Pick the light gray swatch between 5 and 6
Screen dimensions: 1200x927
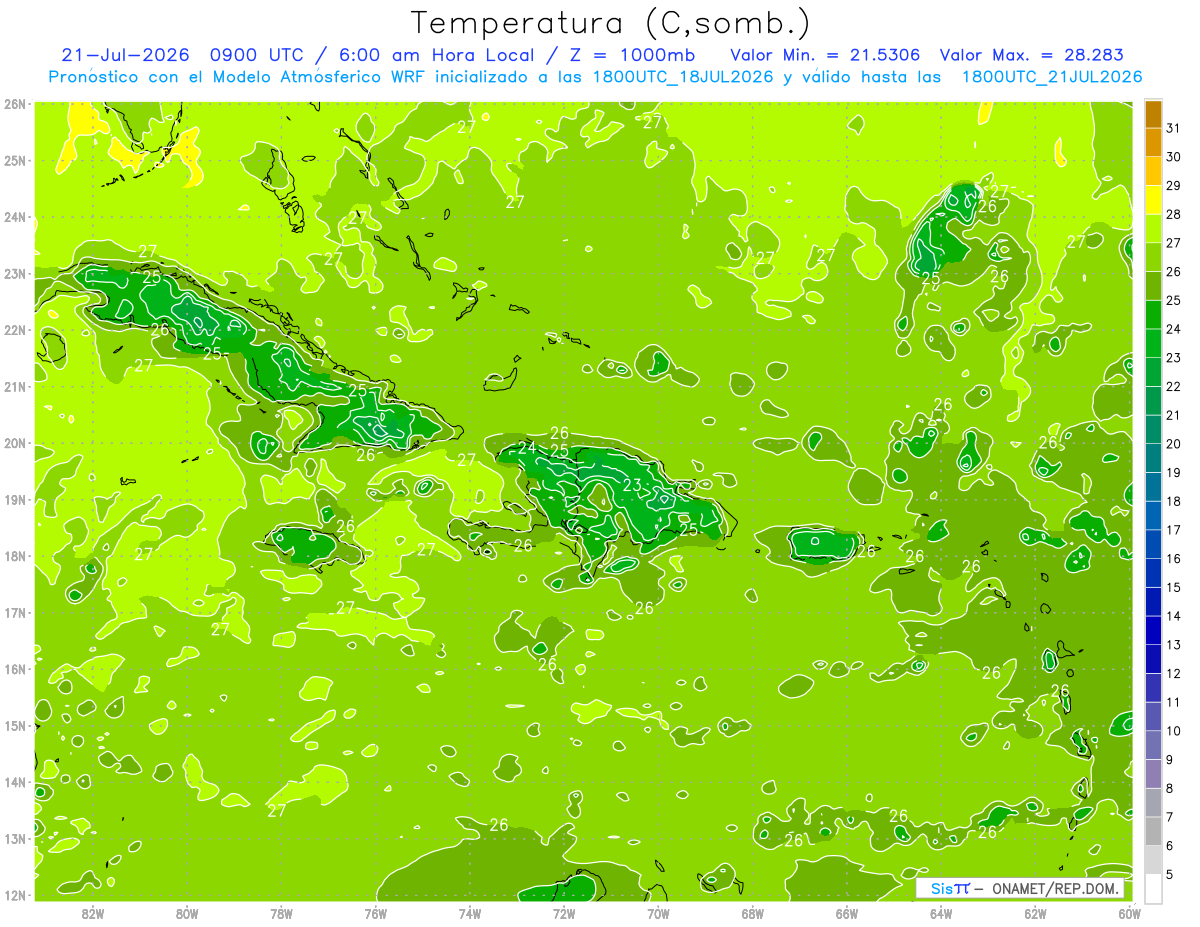tap(1154, 860)
